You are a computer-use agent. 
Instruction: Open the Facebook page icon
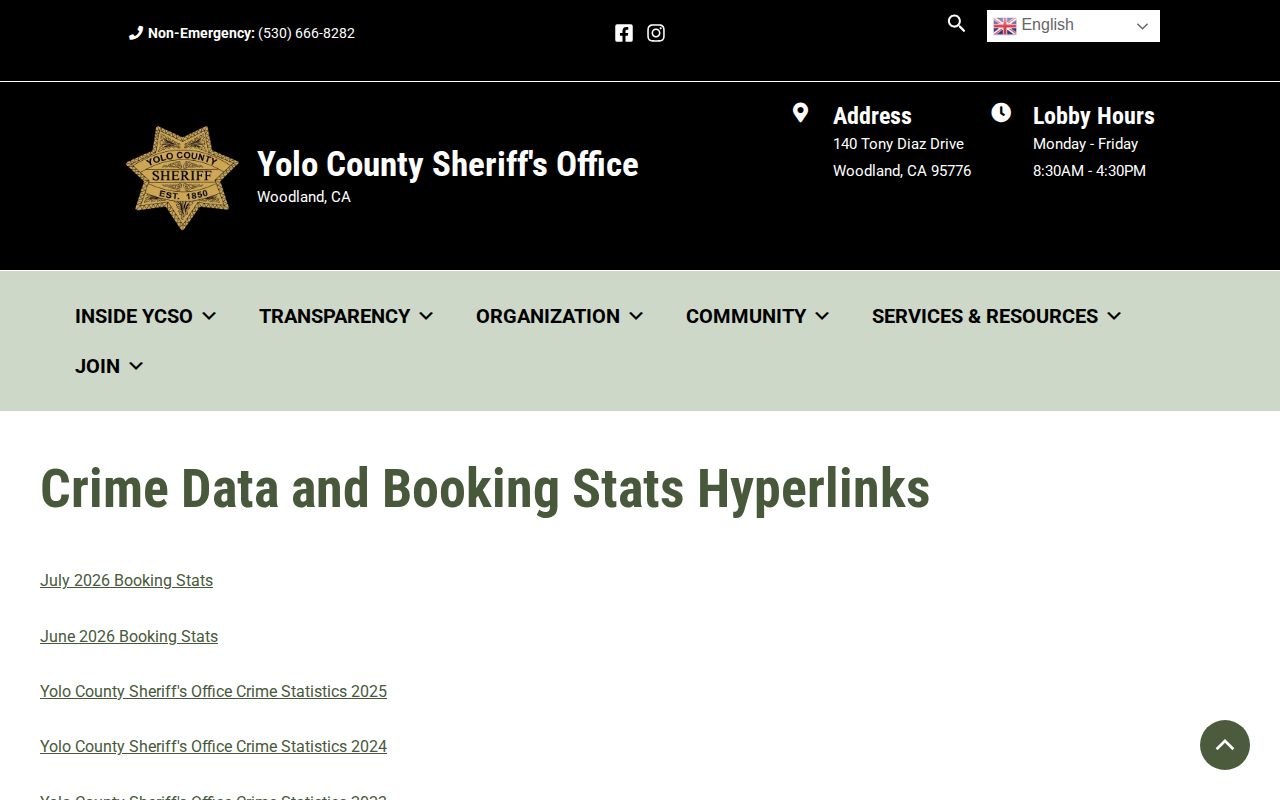624,33
